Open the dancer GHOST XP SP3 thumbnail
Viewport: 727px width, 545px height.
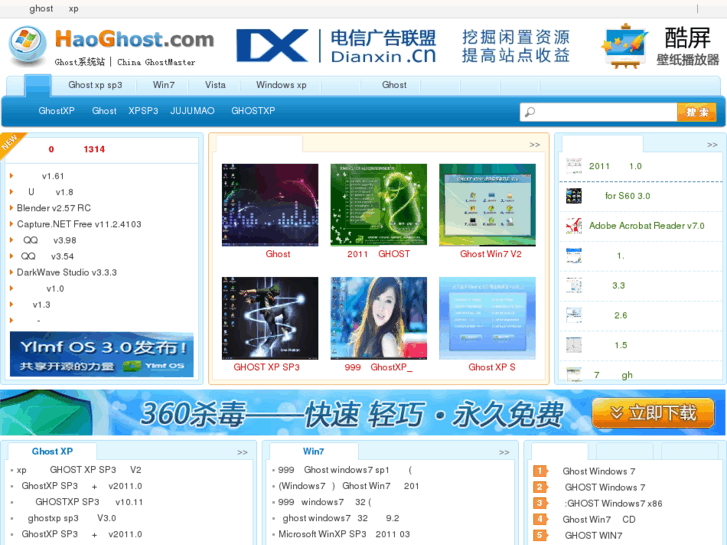[x=270, y=318]
